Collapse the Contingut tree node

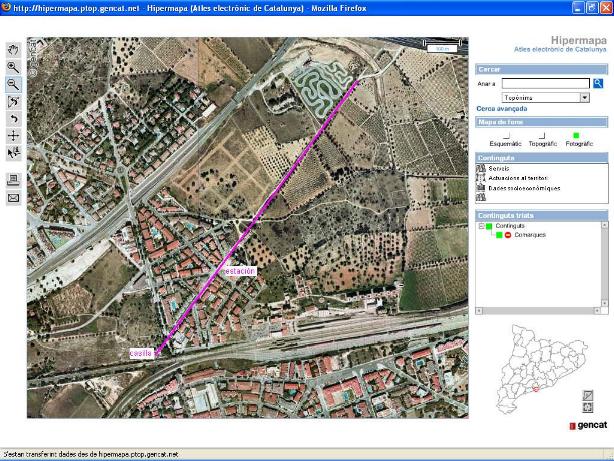coord(481,226)
